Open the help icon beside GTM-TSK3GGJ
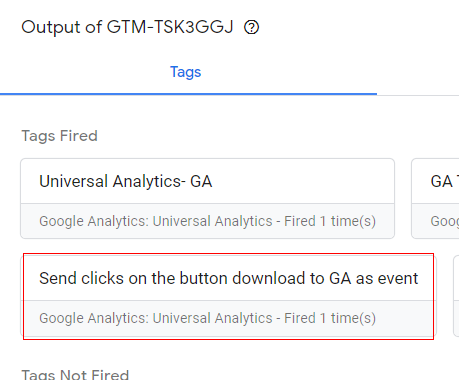Screen dimensions: 459x380 tap(251, 27)
